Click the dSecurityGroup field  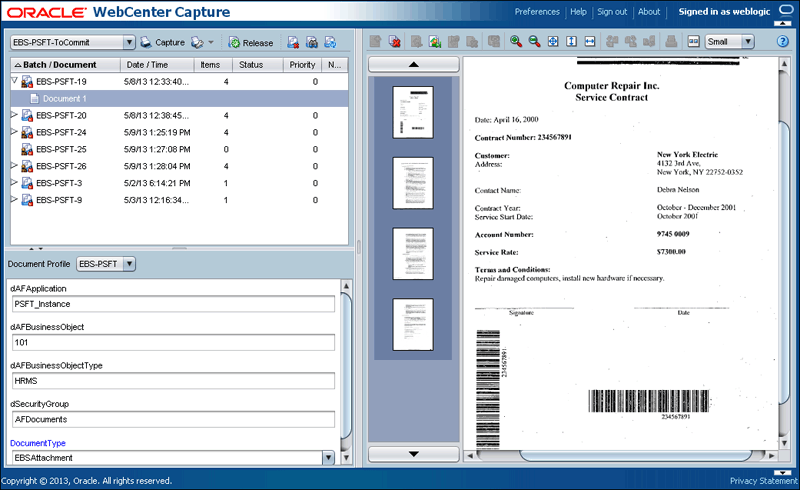[173, 420]
